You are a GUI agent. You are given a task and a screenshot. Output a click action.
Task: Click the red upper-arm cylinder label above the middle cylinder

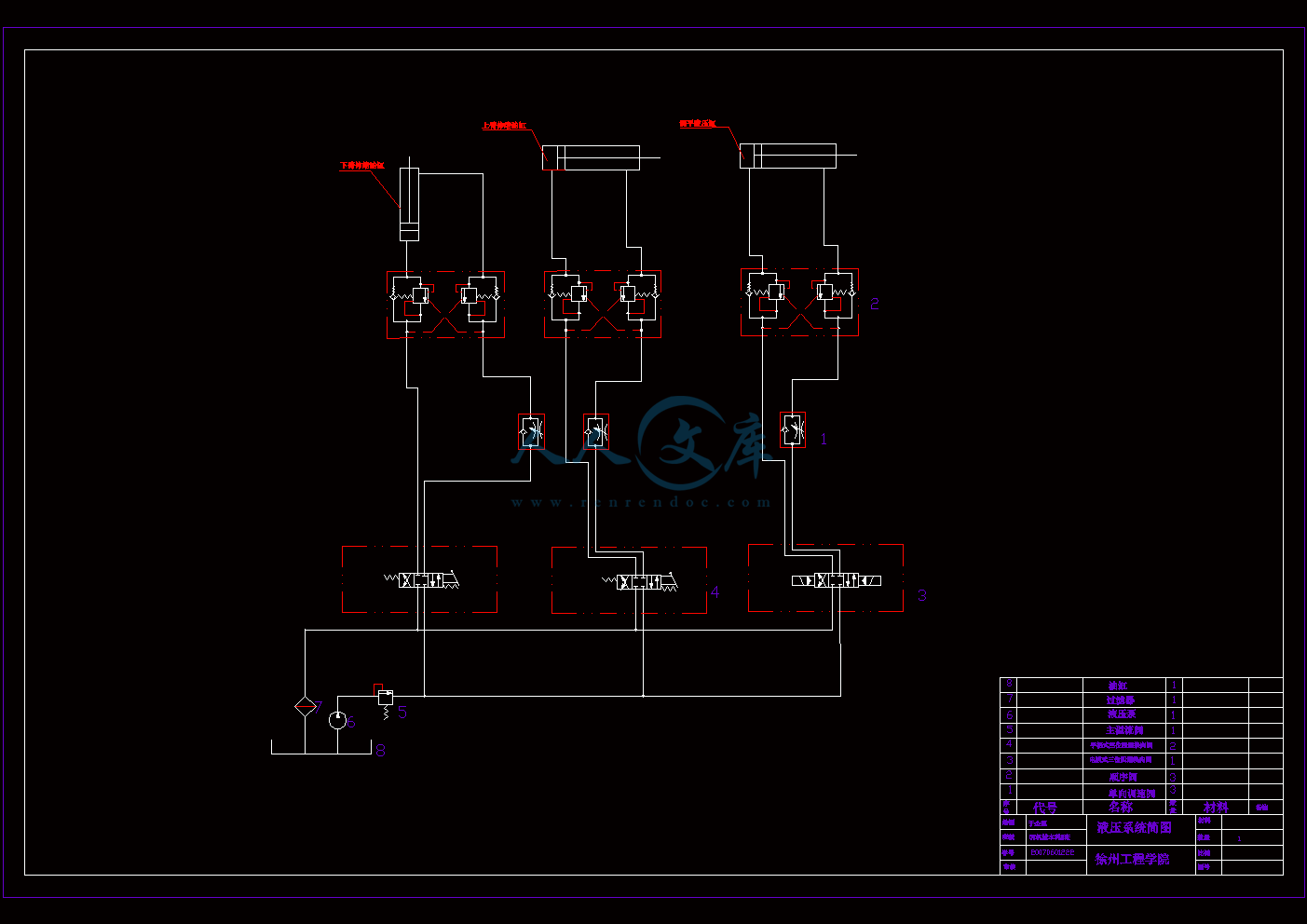coord(505,126)
